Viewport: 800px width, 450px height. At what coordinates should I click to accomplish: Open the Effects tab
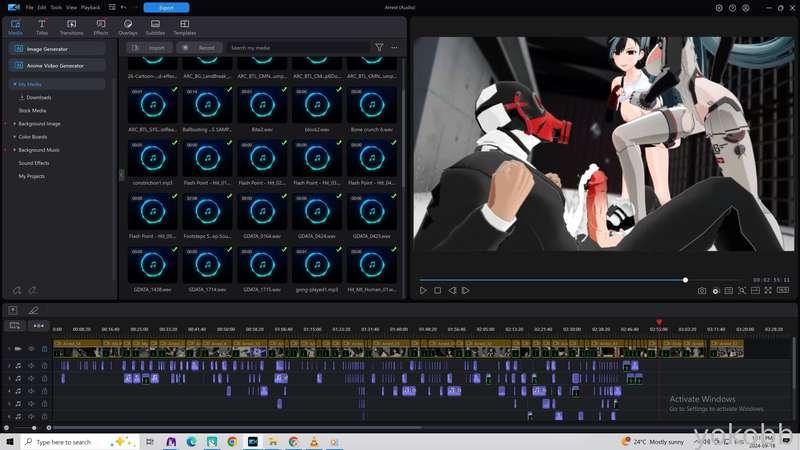click(x=101, y=27)
